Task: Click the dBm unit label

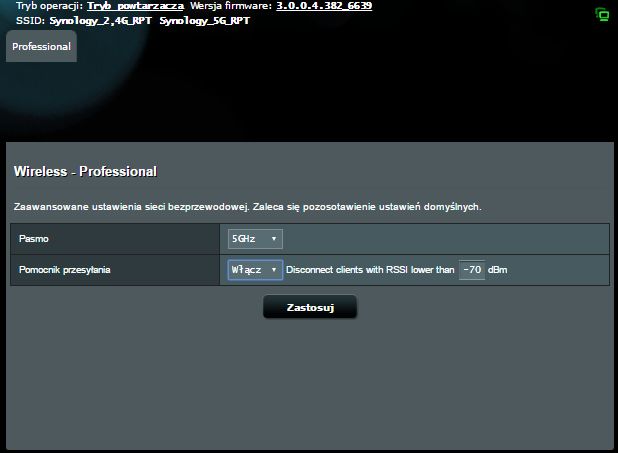Action: (497, 270)
